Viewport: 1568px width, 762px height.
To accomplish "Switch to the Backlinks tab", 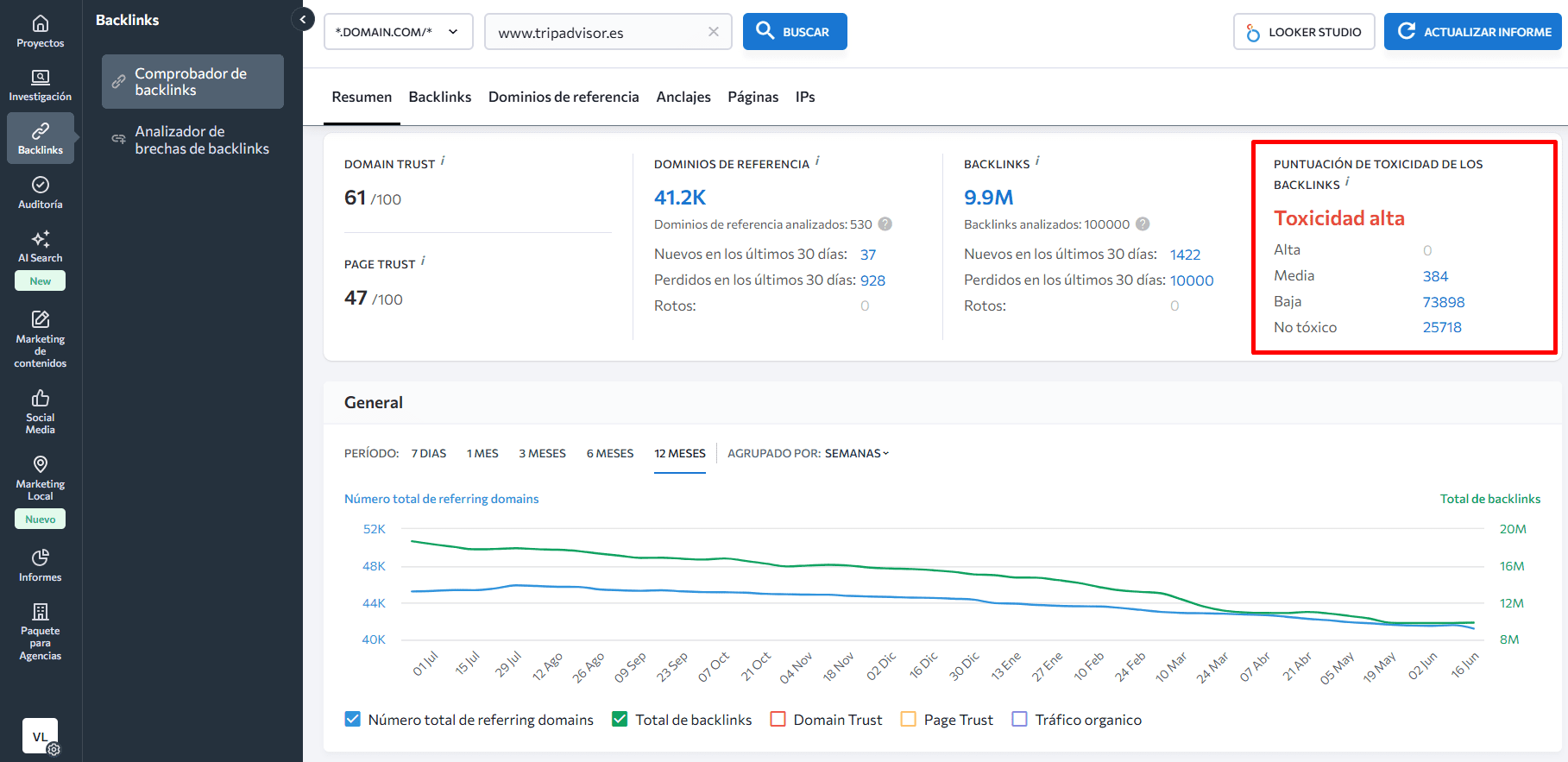I will (x=440, y=97).
